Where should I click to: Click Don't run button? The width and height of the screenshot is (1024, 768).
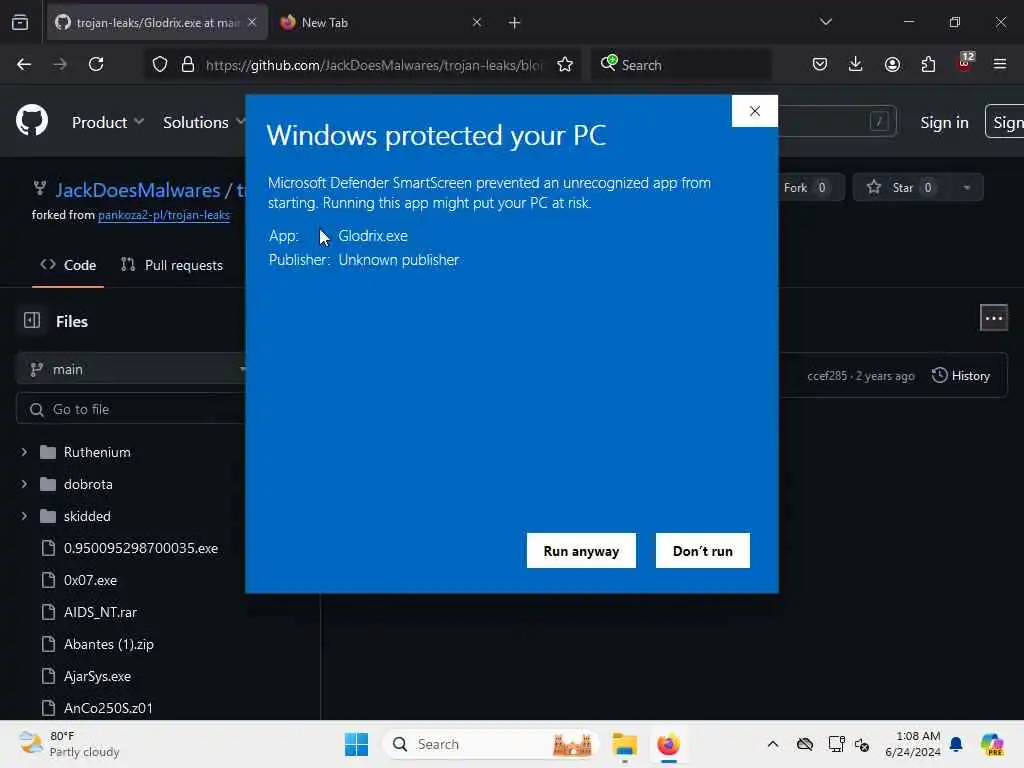tap(703, 551)
